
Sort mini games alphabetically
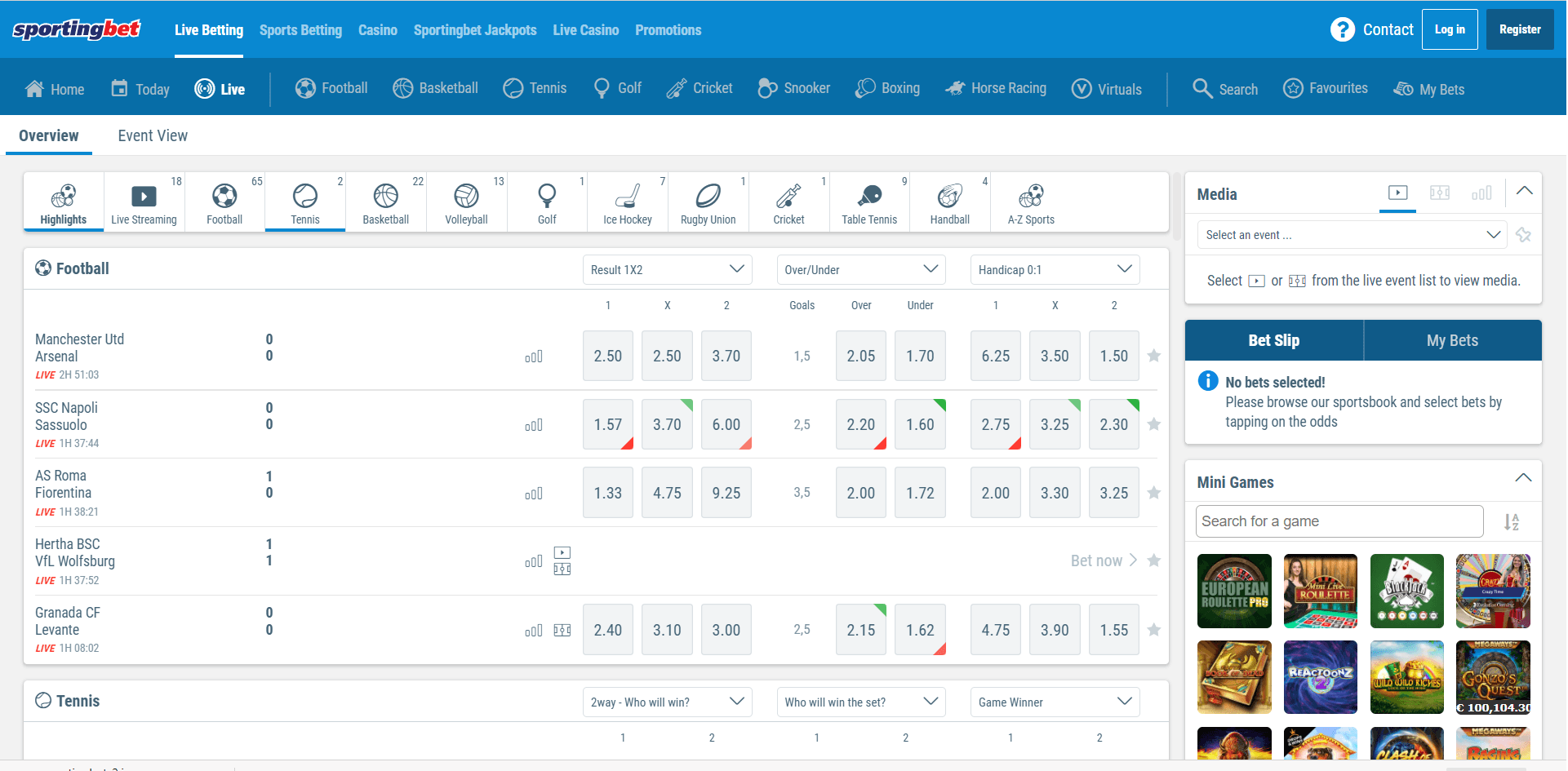pyautogui.click(x=1512, y=522)
